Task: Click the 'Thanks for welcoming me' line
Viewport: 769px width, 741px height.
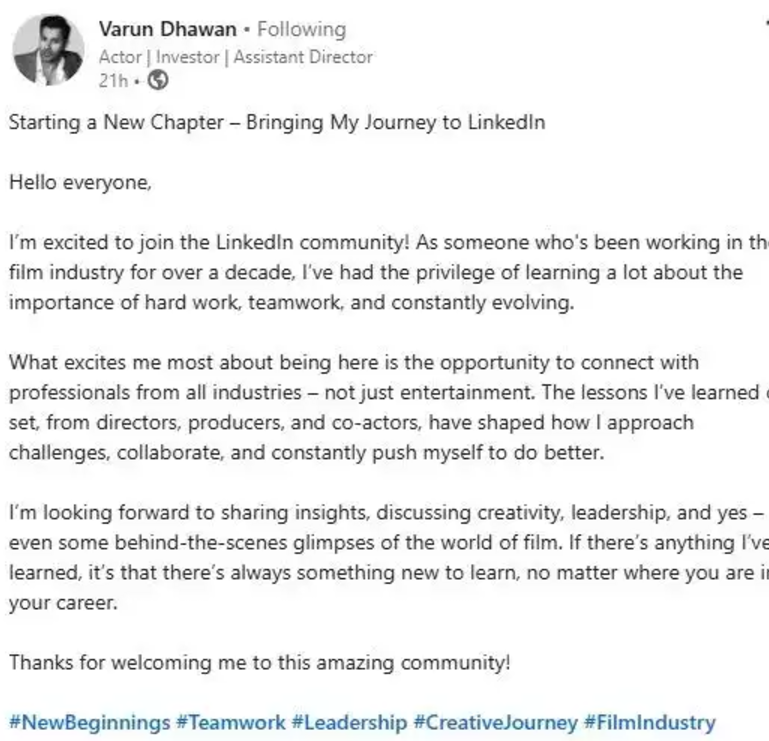Action: [x=259, y=662]
